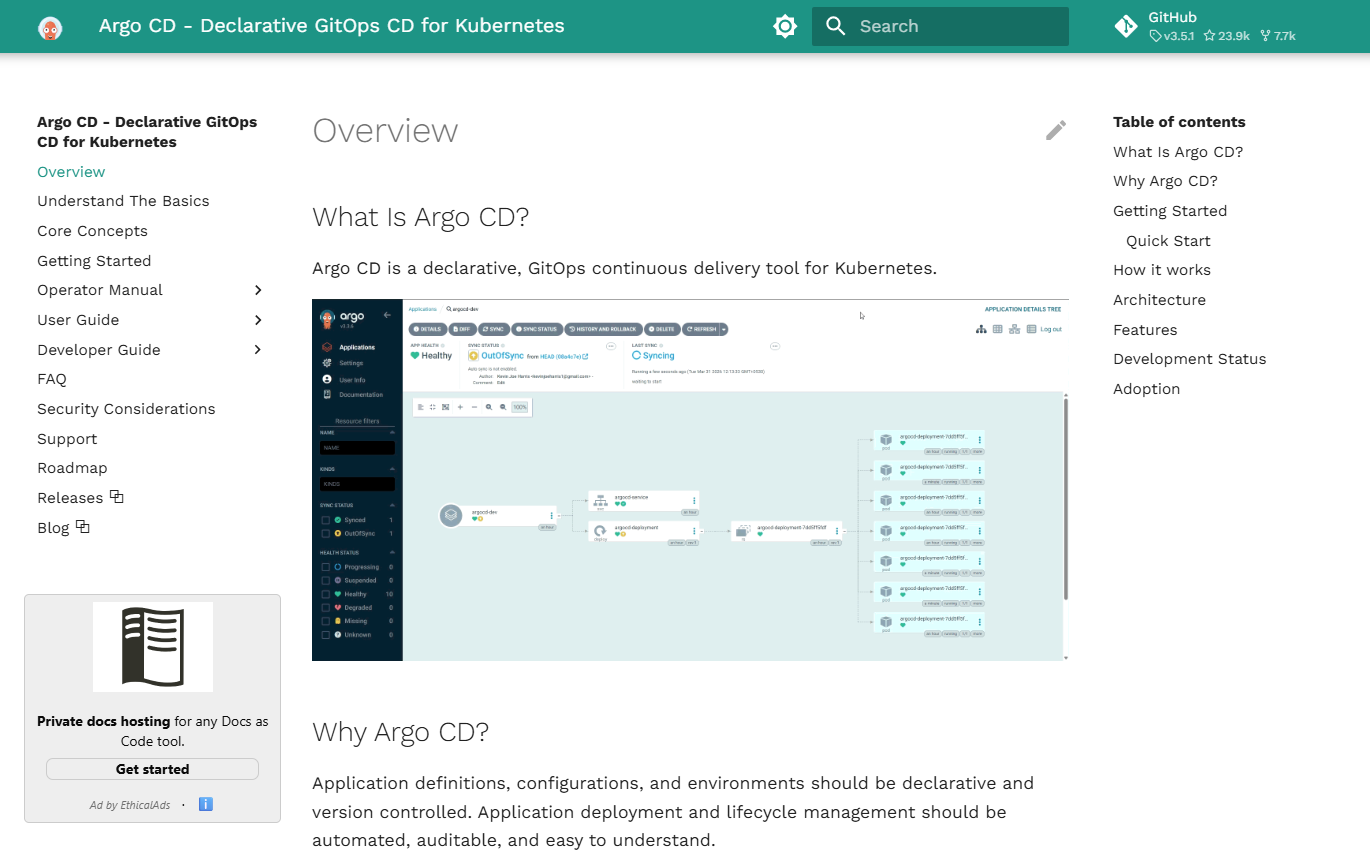Open the Argo CD application tree screenshot

(x=690, y=480)
